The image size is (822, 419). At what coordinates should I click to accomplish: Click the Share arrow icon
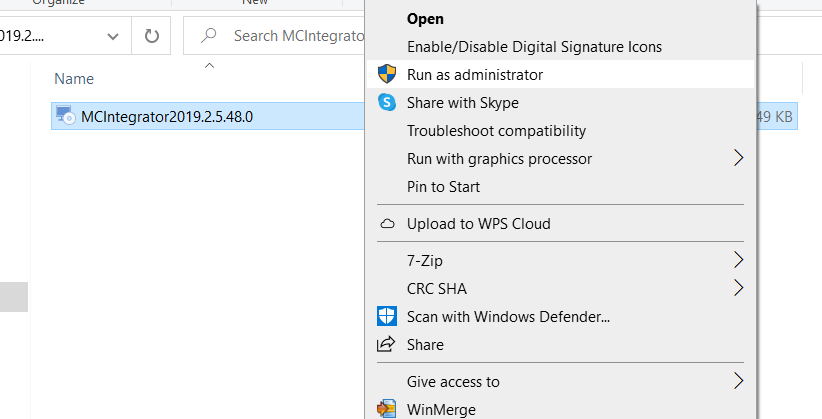click(x=386, y=345)
